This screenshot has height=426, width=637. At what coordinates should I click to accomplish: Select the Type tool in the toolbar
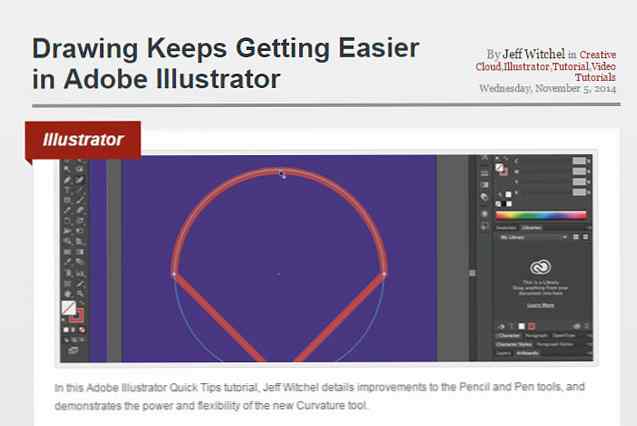67,190
